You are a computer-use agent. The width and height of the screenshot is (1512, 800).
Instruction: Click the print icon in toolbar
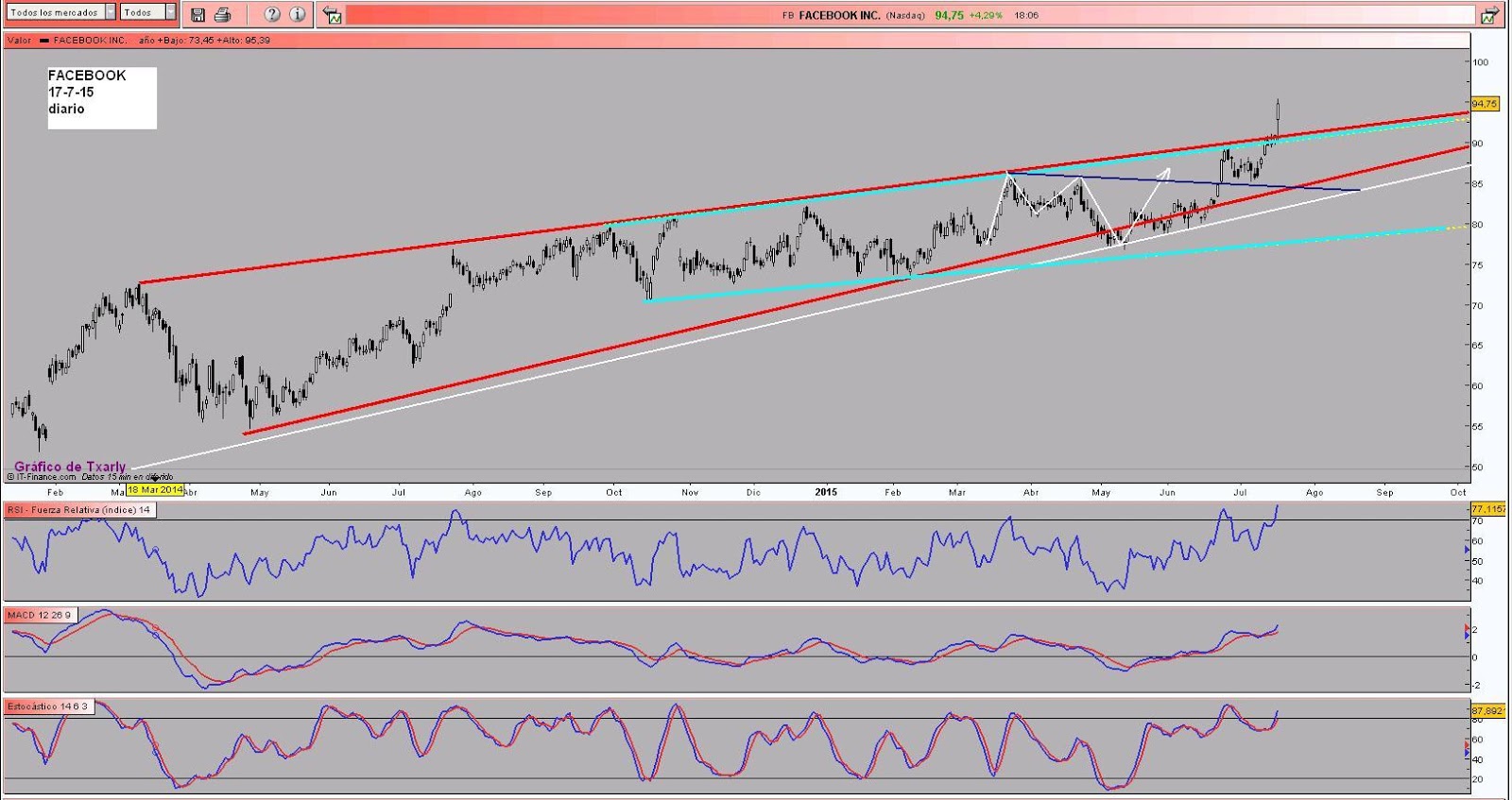(x=223, y=14)
